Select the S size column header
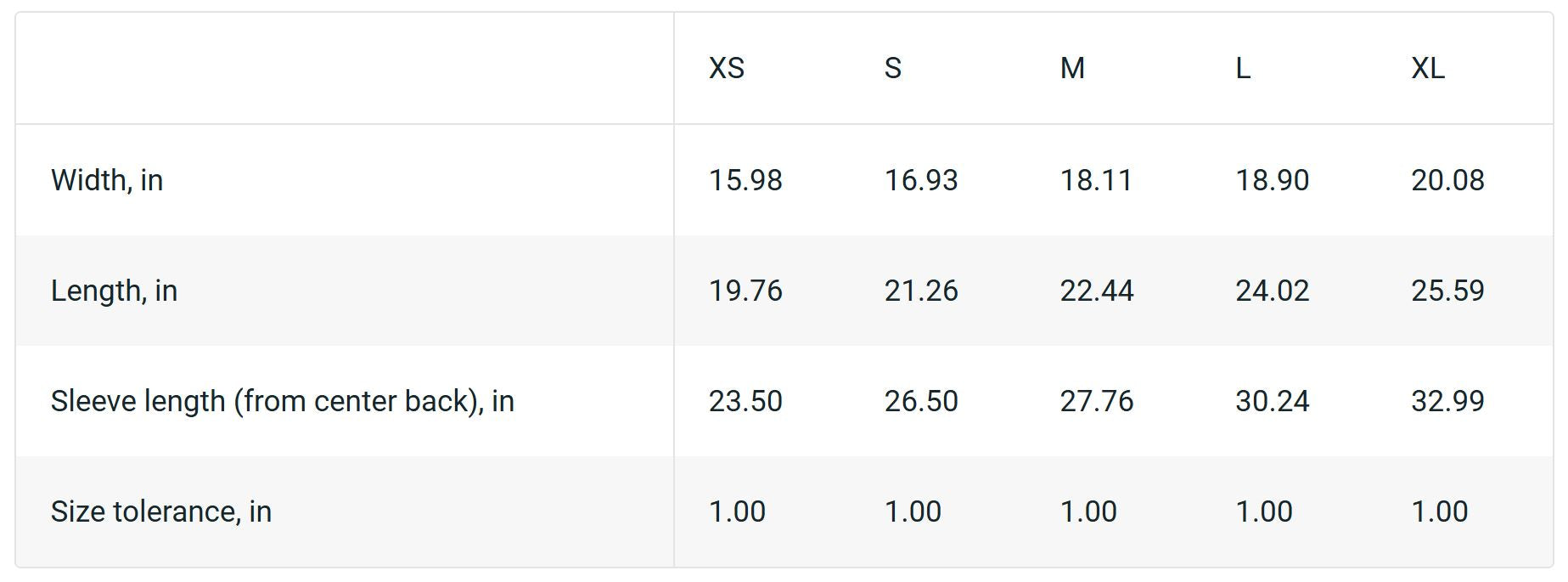1568x582 pixels. coord(892,68)
